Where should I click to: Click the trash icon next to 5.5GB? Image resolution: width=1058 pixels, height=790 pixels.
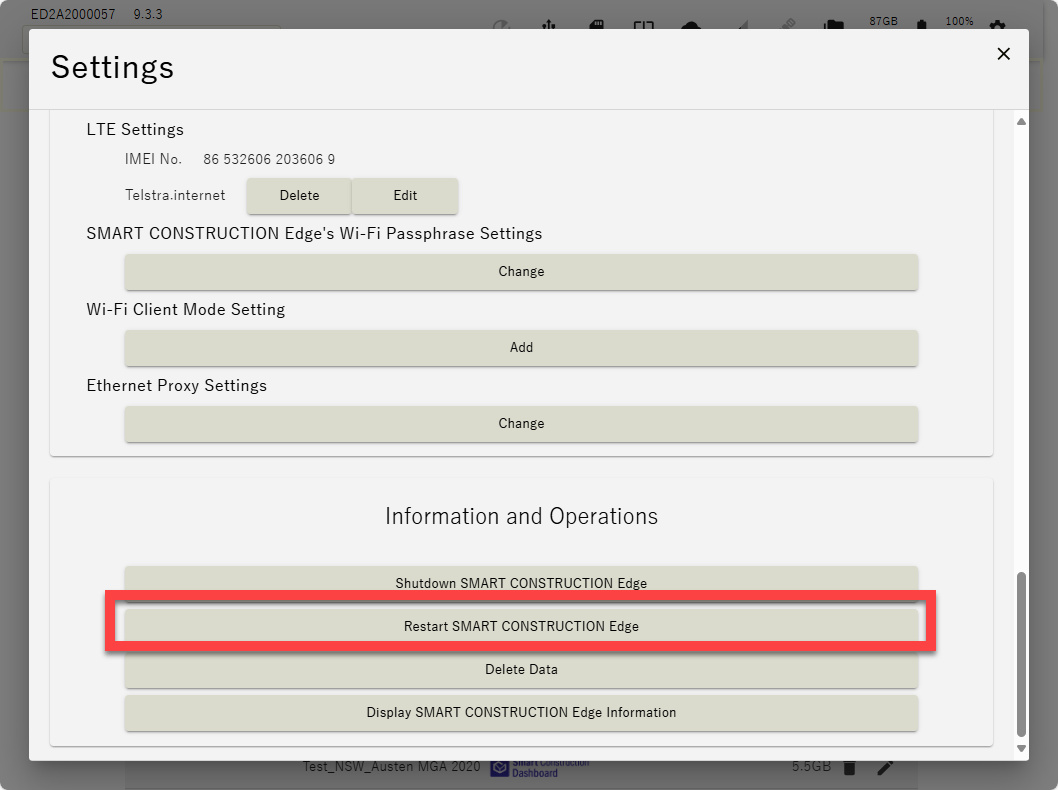click(x=850, y=768)
